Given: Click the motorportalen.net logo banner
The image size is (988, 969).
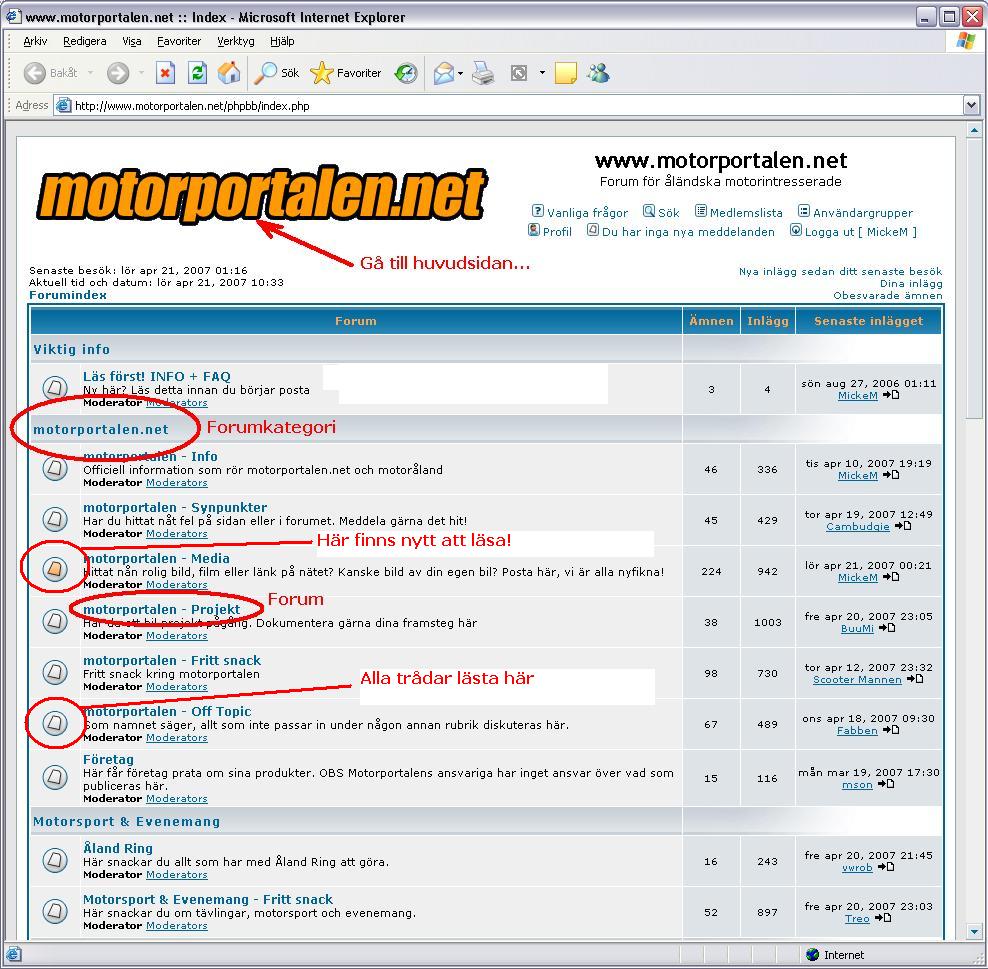Looking at the screenshot, I should [x=261, y=194].
